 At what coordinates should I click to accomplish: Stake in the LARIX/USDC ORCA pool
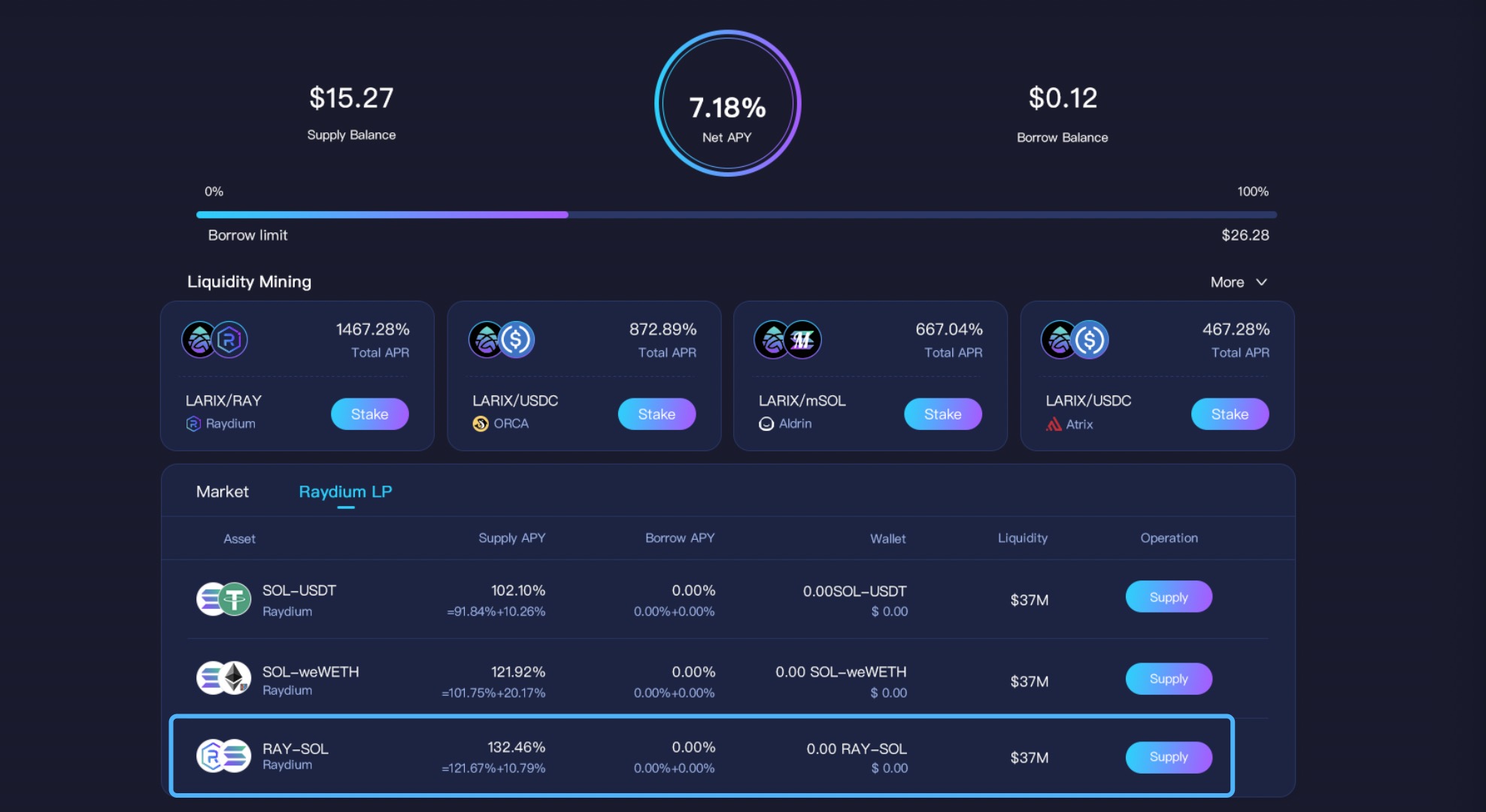(657, 414)
